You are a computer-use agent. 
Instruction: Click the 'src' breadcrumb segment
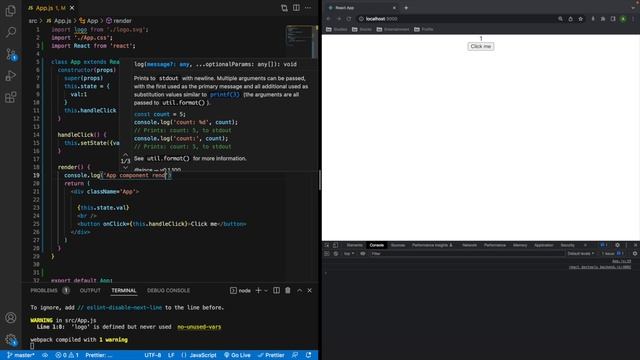[x=33, y=21]
